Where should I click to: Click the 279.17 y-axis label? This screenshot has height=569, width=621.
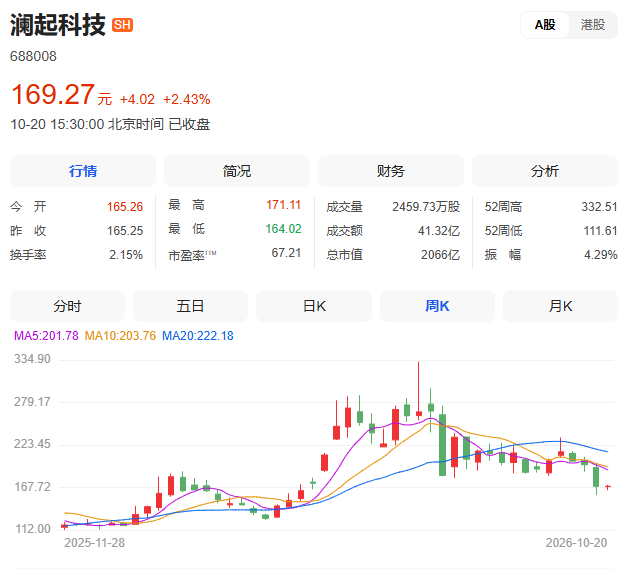coord(32,402)
